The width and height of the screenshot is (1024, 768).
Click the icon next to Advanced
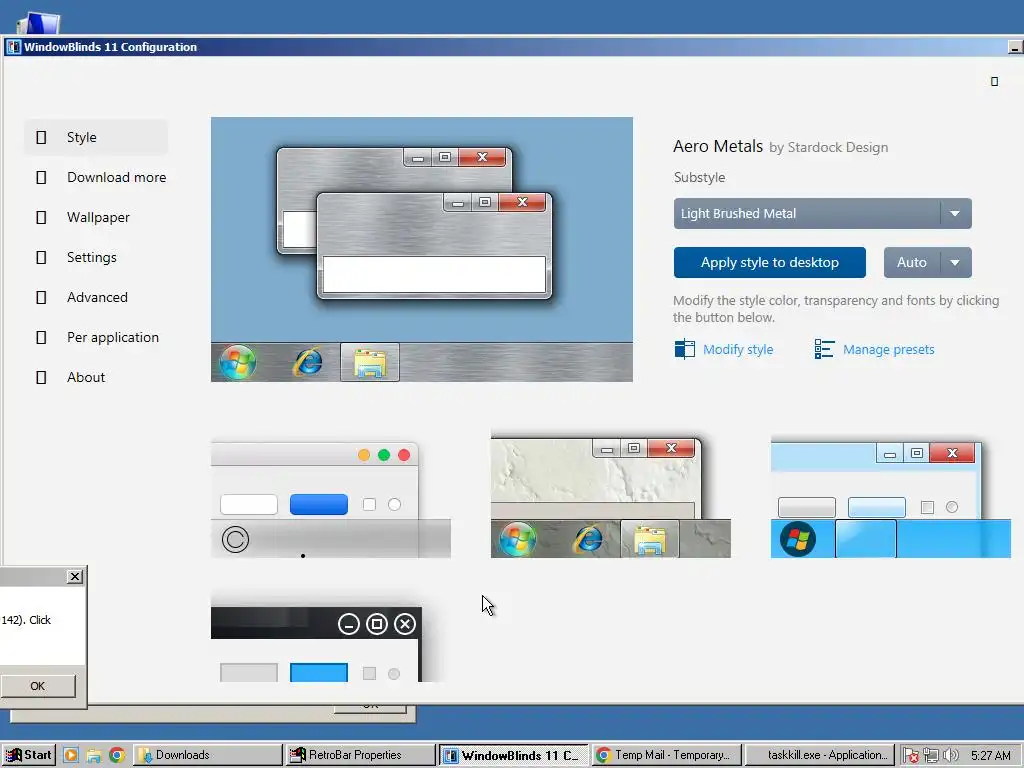click(x=41, y=297)
